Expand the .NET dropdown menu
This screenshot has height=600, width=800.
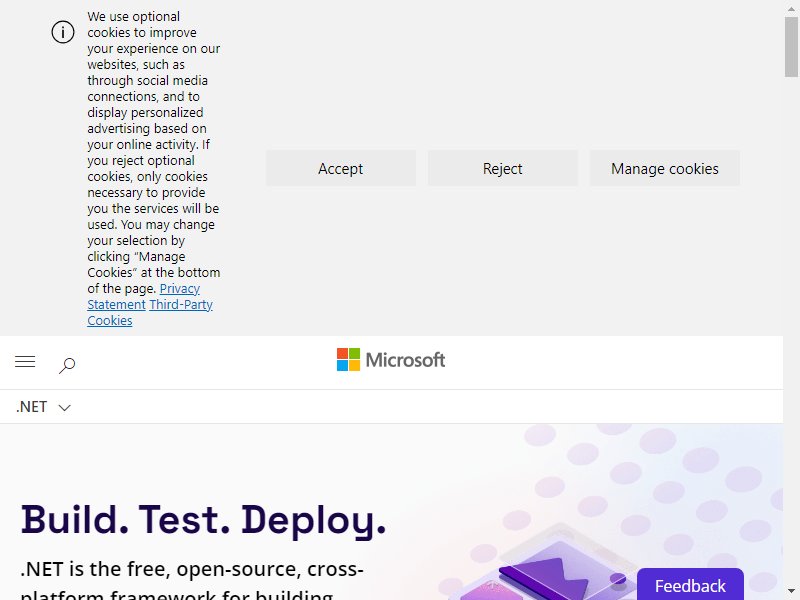coord(43,407)
